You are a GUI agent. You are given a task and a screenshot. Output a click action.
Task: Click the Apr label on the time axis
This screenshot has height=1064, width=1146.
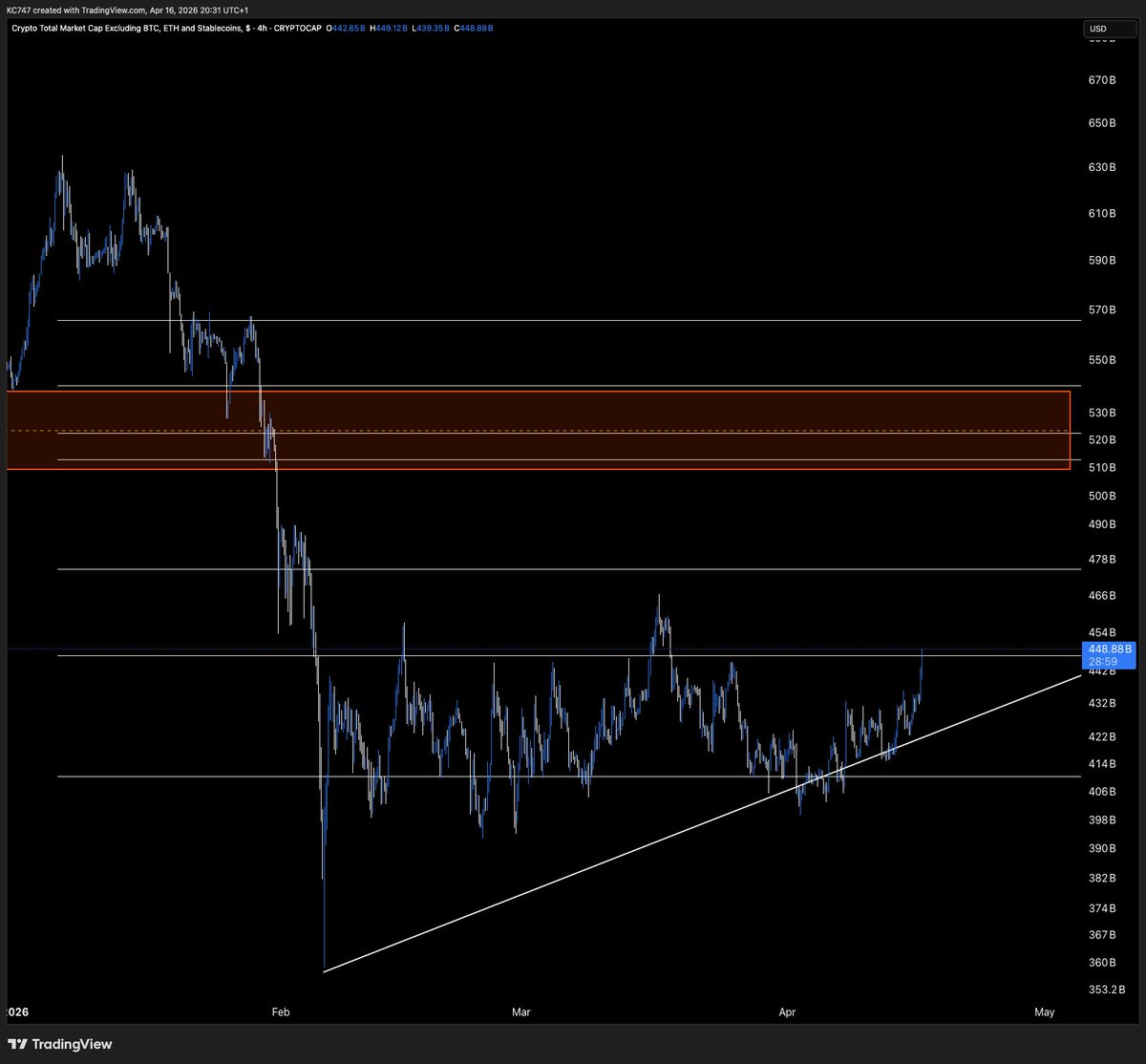coord(787,1011)
